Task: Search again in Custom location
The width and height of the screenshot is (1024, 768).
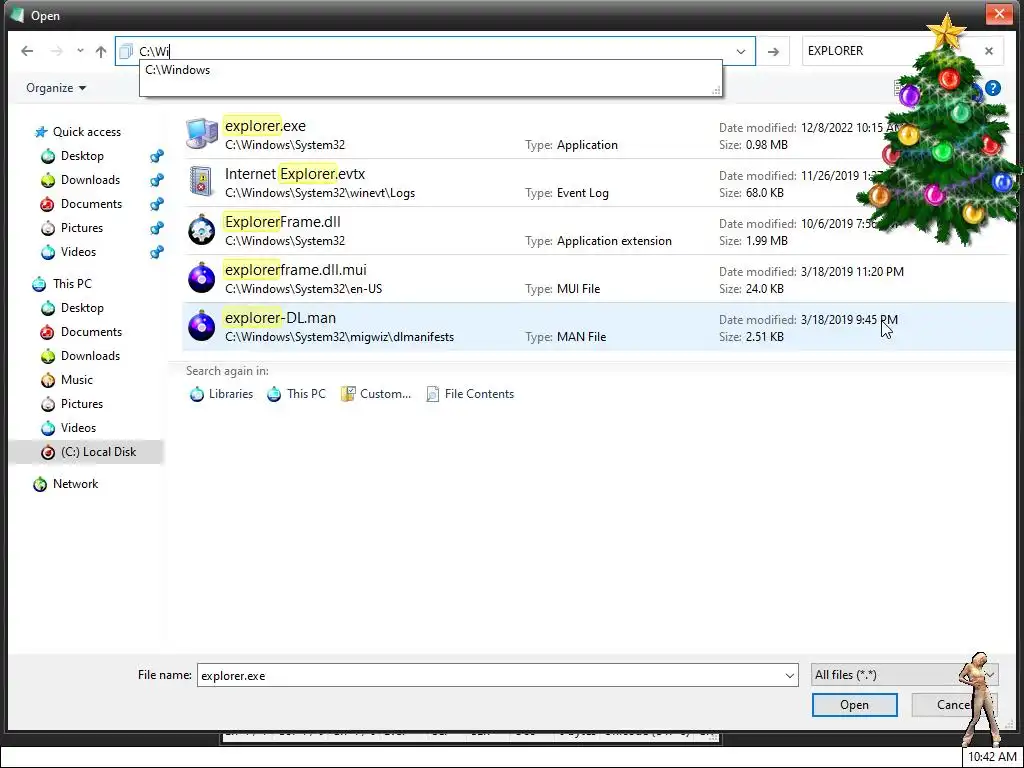Action: (376, 394)
